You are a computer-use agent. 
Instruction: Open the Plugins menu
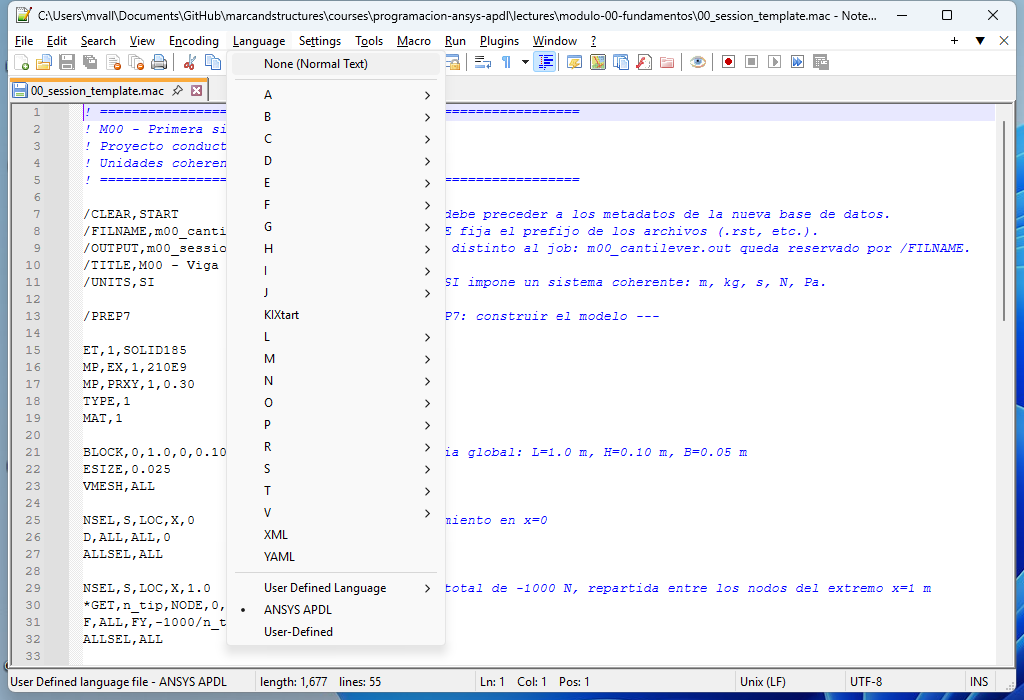[499, 41]
